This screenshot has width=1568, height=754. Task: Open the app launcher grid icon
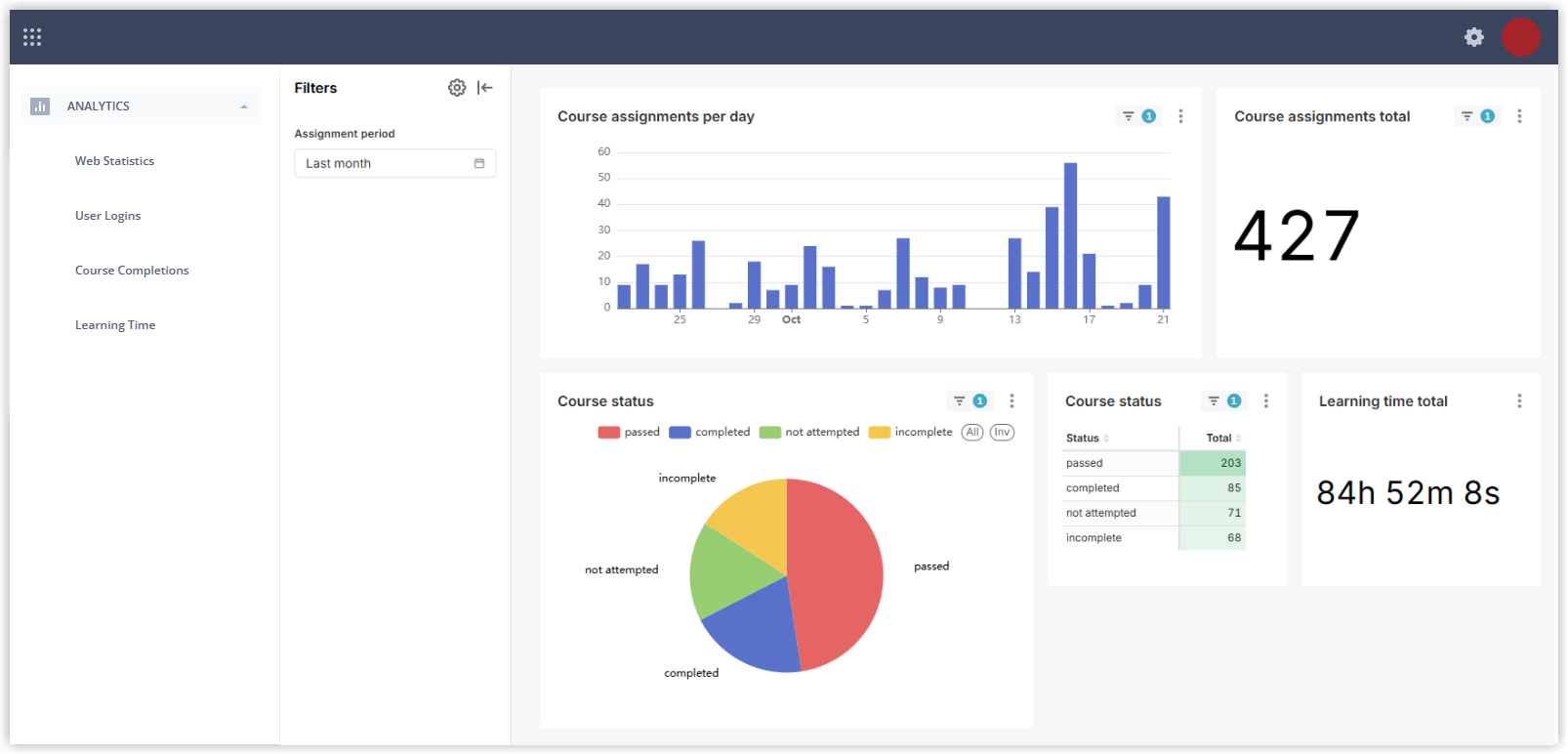coord(32,37)
